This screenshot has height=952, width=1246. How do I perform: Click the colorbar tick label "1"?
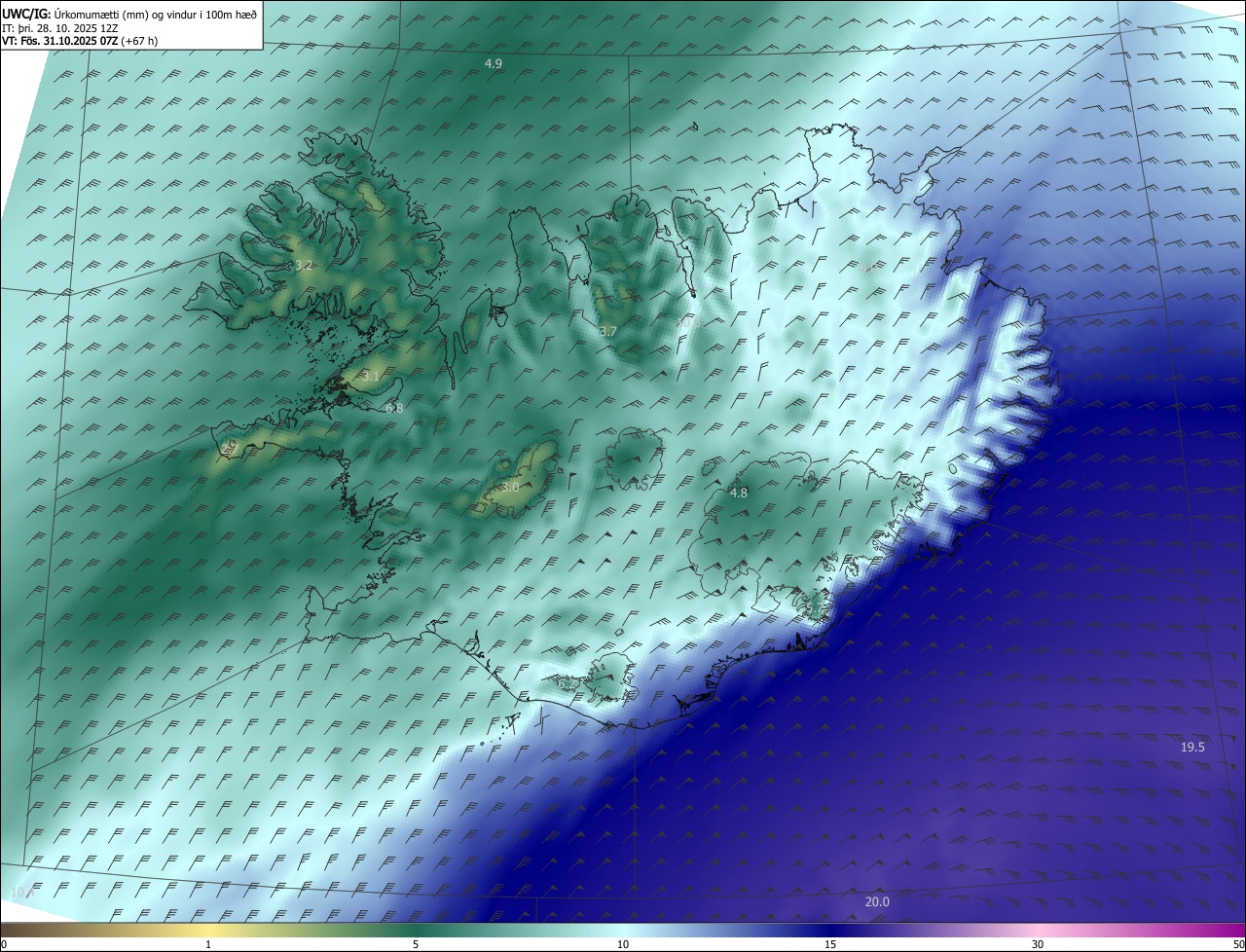pos(208,944)
